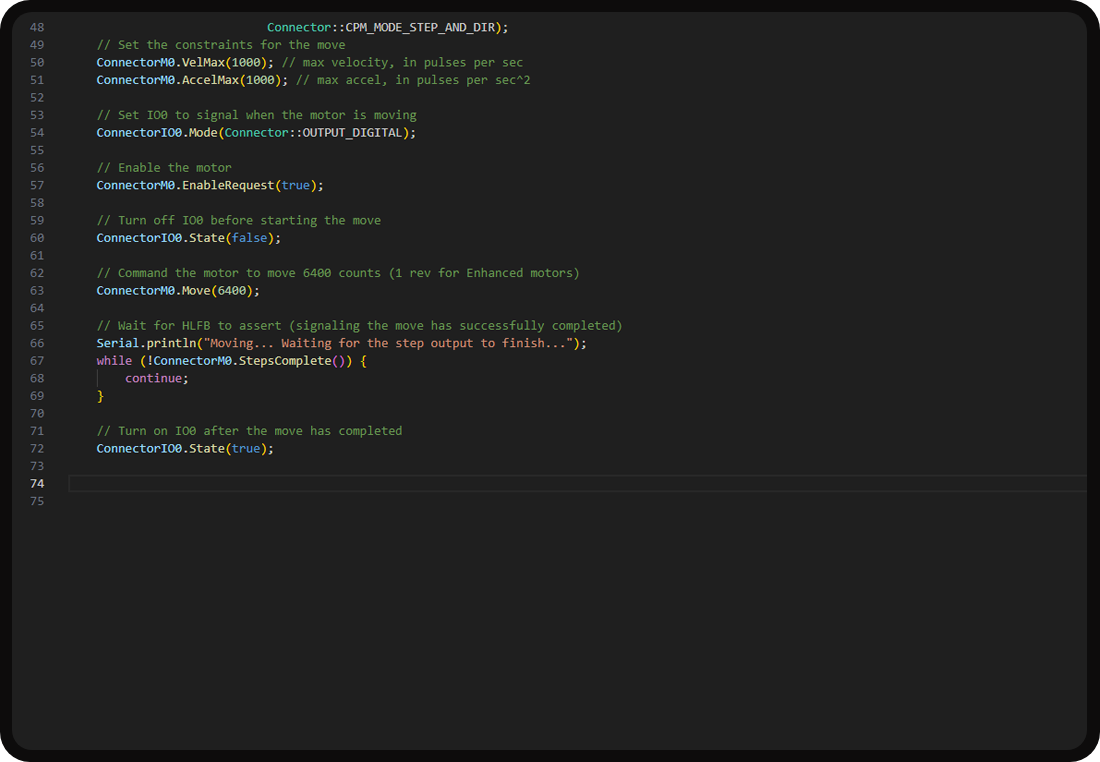The image size is (1100, 762).
Task: Click the closing brace on line 69
Action: (x=100, y=395)
